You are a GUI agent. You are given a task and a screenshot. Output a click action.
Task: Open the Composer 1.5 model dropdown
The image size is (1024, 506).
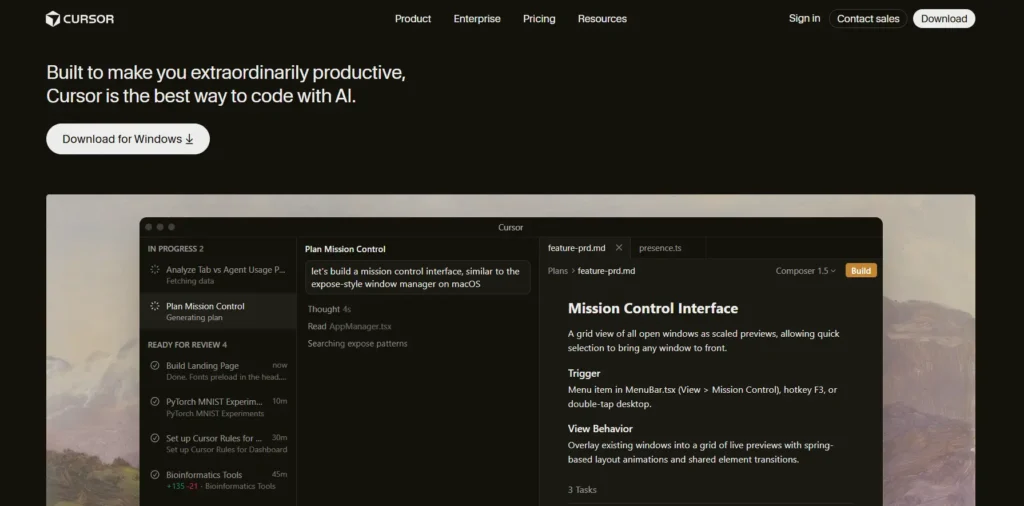point(805,271)
